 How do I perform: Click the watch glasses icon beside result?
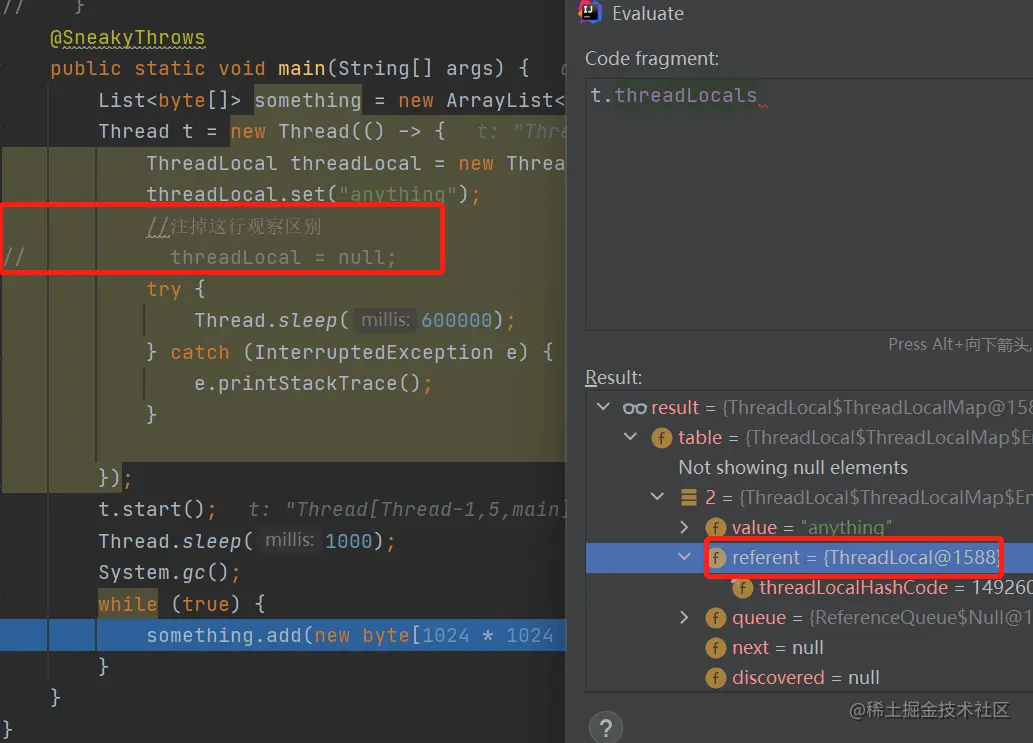tap(634, 408)
